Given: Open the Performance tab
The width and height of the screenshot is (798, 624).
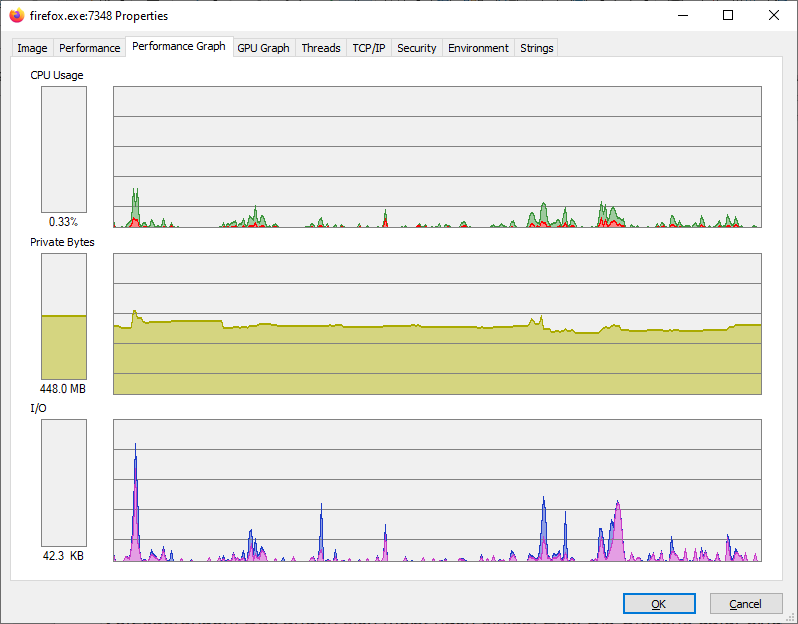Looking at the screenshot, I should (90, 48).
